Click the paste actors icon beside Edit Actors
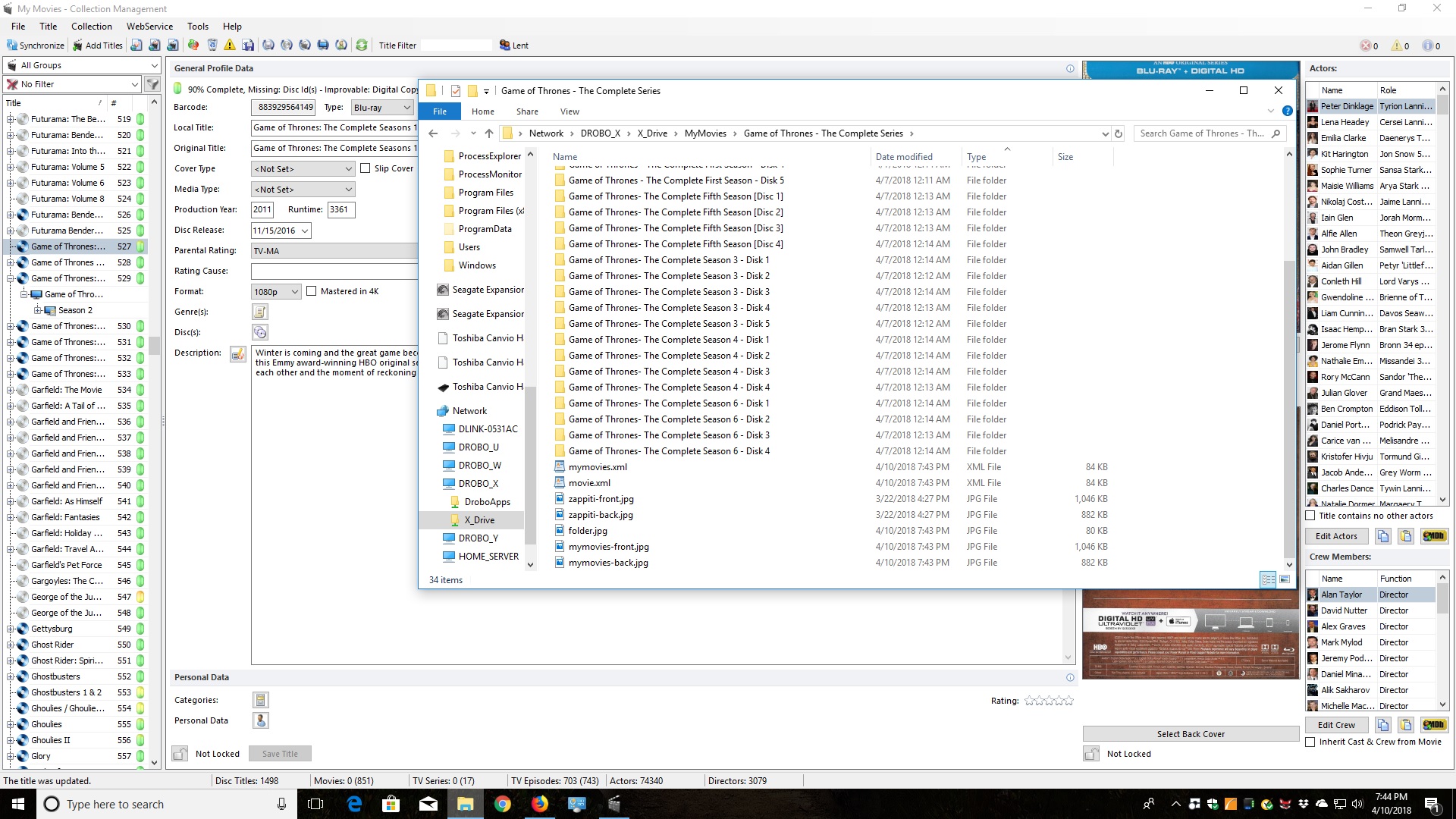This screenshot has width=1456, height=819. point(1406,536)
